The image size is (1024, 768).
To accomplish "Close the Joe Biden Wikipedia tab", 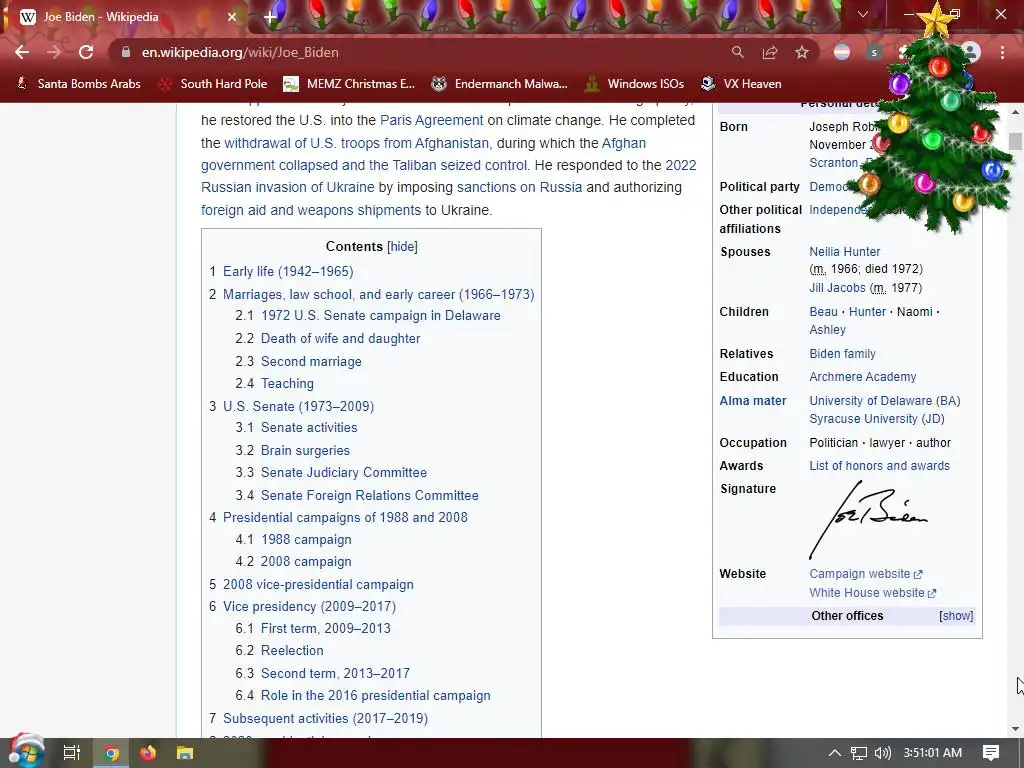I will click(x=231, y=17).
